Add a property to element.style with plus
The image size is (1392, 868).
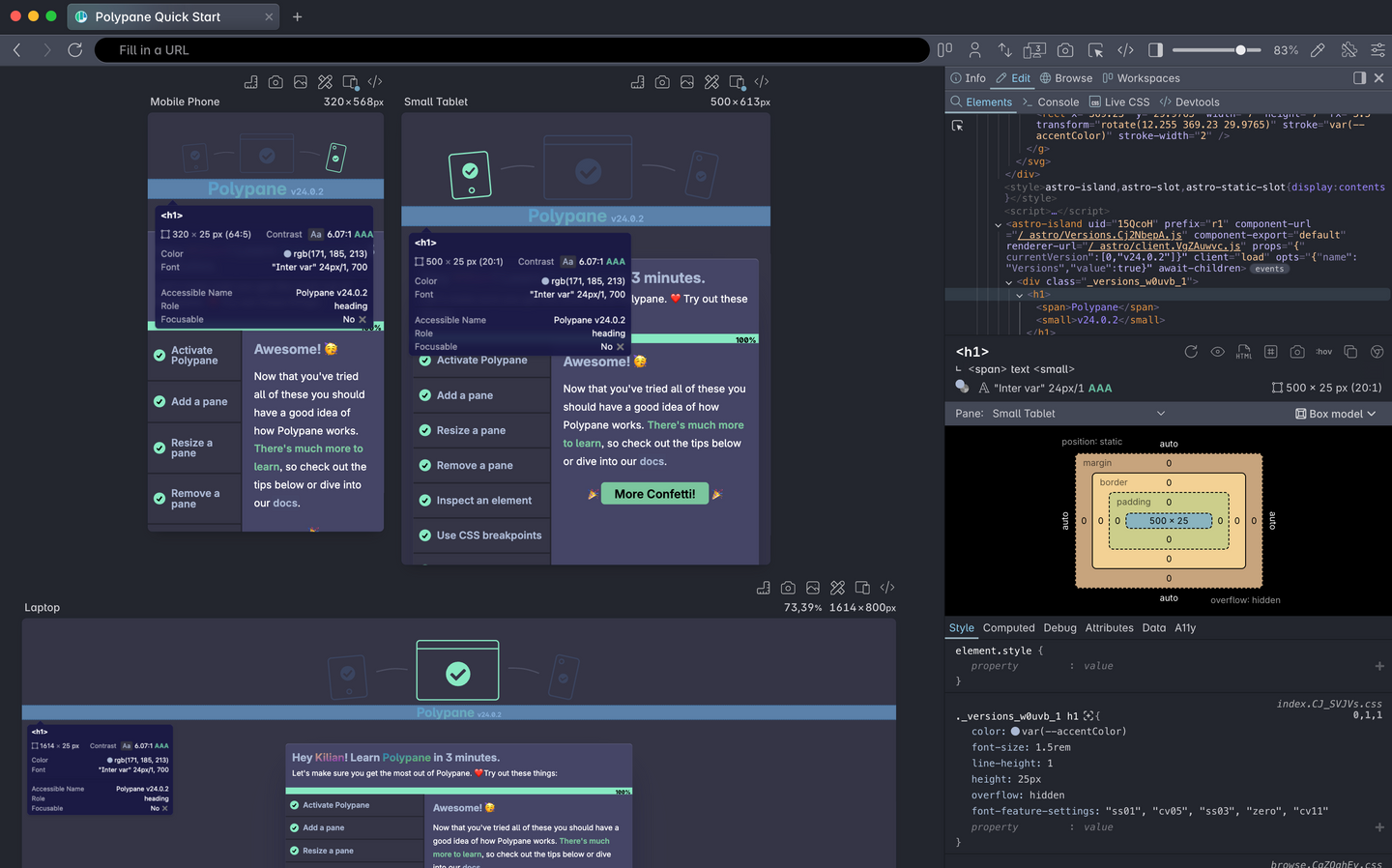(1379, 666)
